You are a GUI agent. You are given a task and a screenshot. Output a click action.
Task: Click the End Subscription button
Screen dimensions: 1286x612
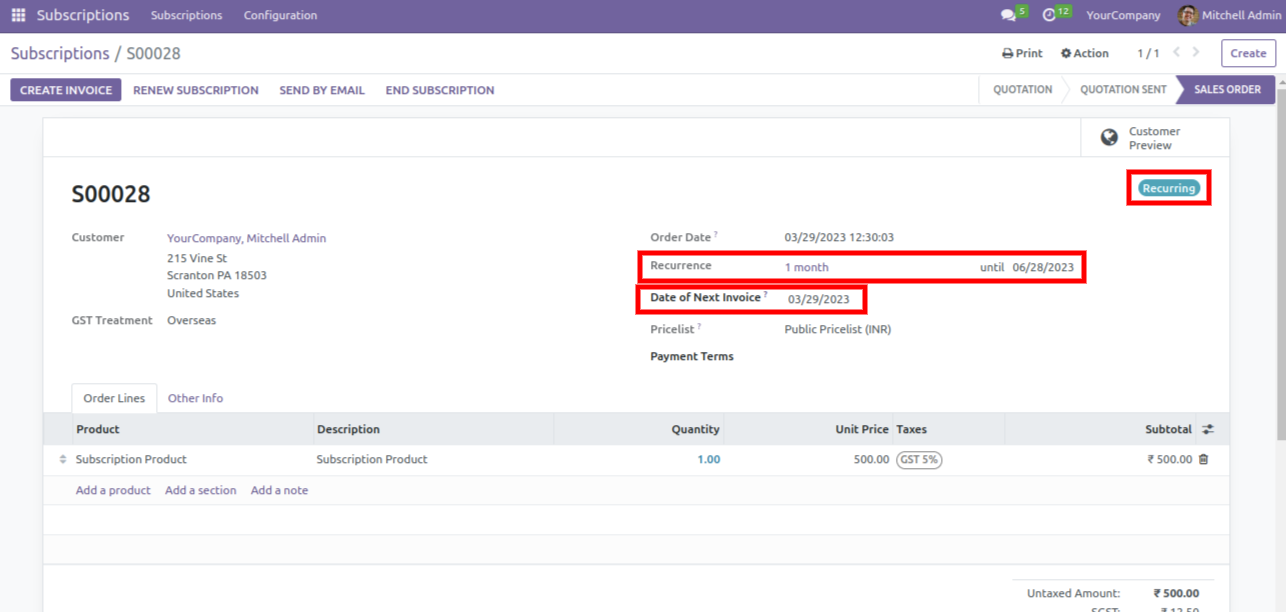point(440,90)
